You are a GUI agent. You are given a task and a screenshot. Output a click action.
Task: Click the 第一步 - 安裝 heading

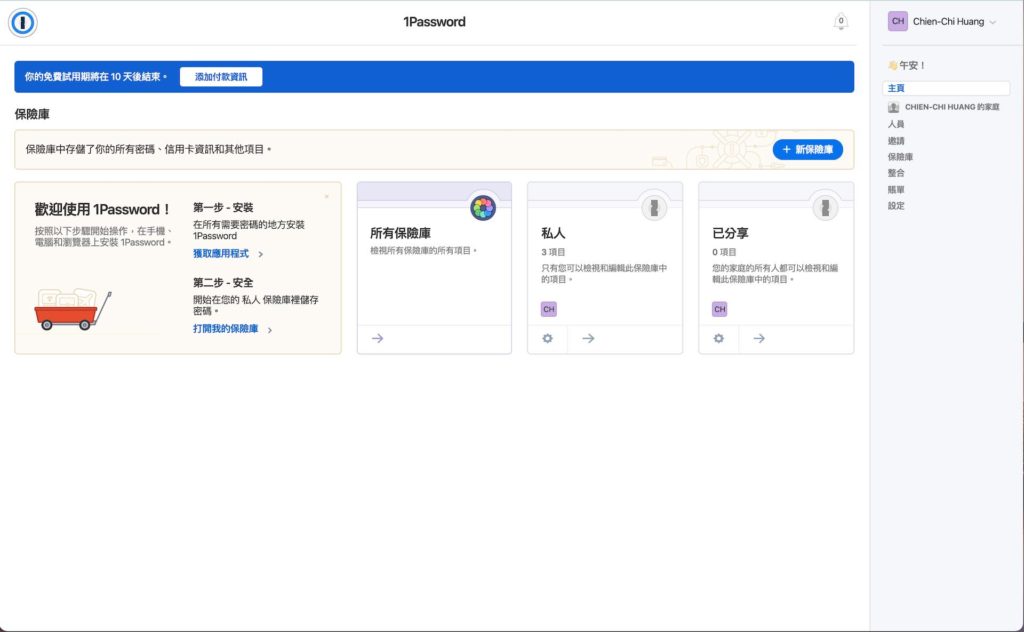[x=223, y=208]
